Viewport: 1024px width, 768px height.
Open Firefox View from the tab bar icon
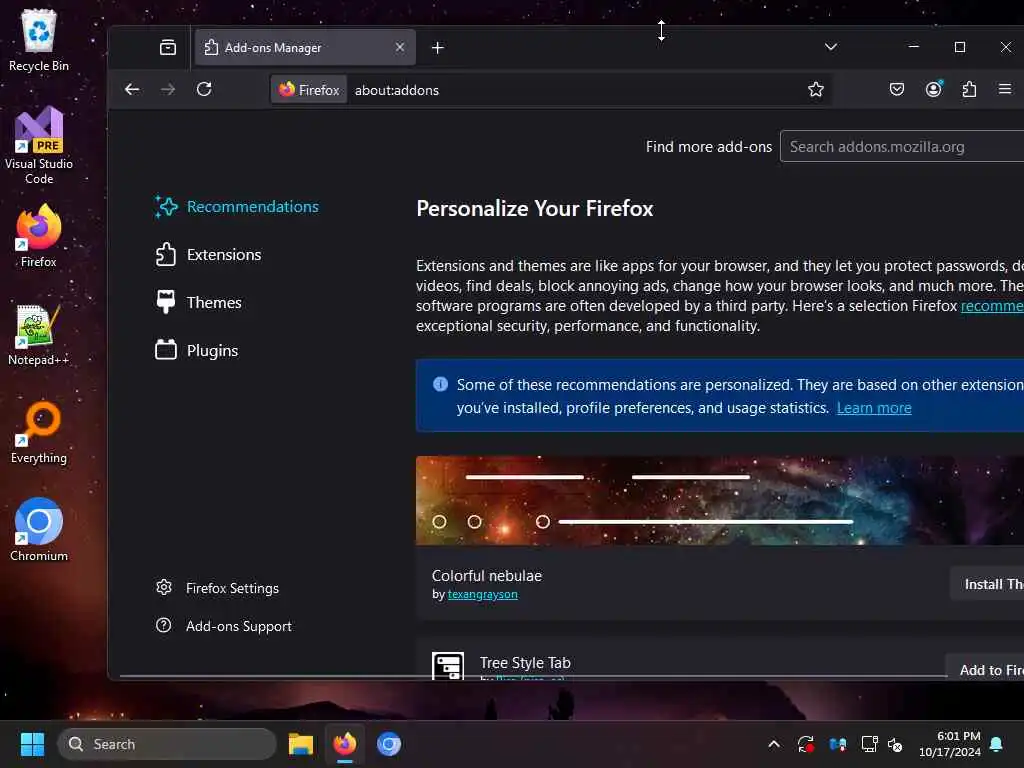(168, 47)
